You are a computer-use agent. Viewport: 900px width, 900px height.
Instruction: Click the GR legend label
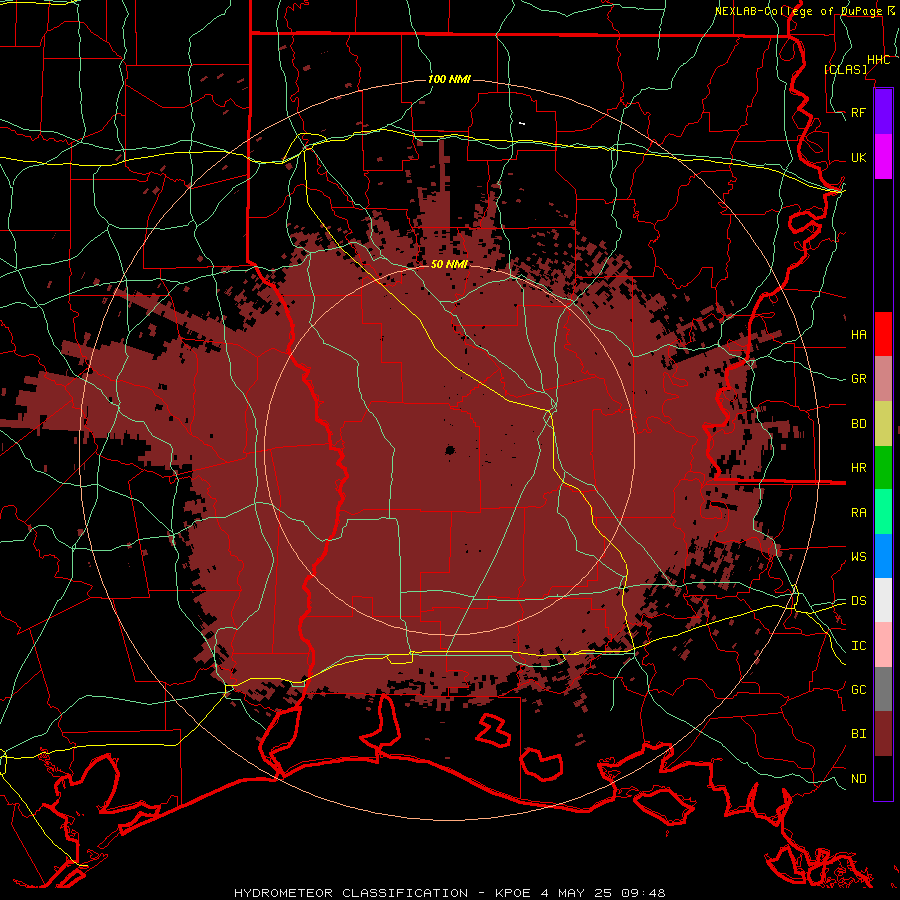(858, 379)
